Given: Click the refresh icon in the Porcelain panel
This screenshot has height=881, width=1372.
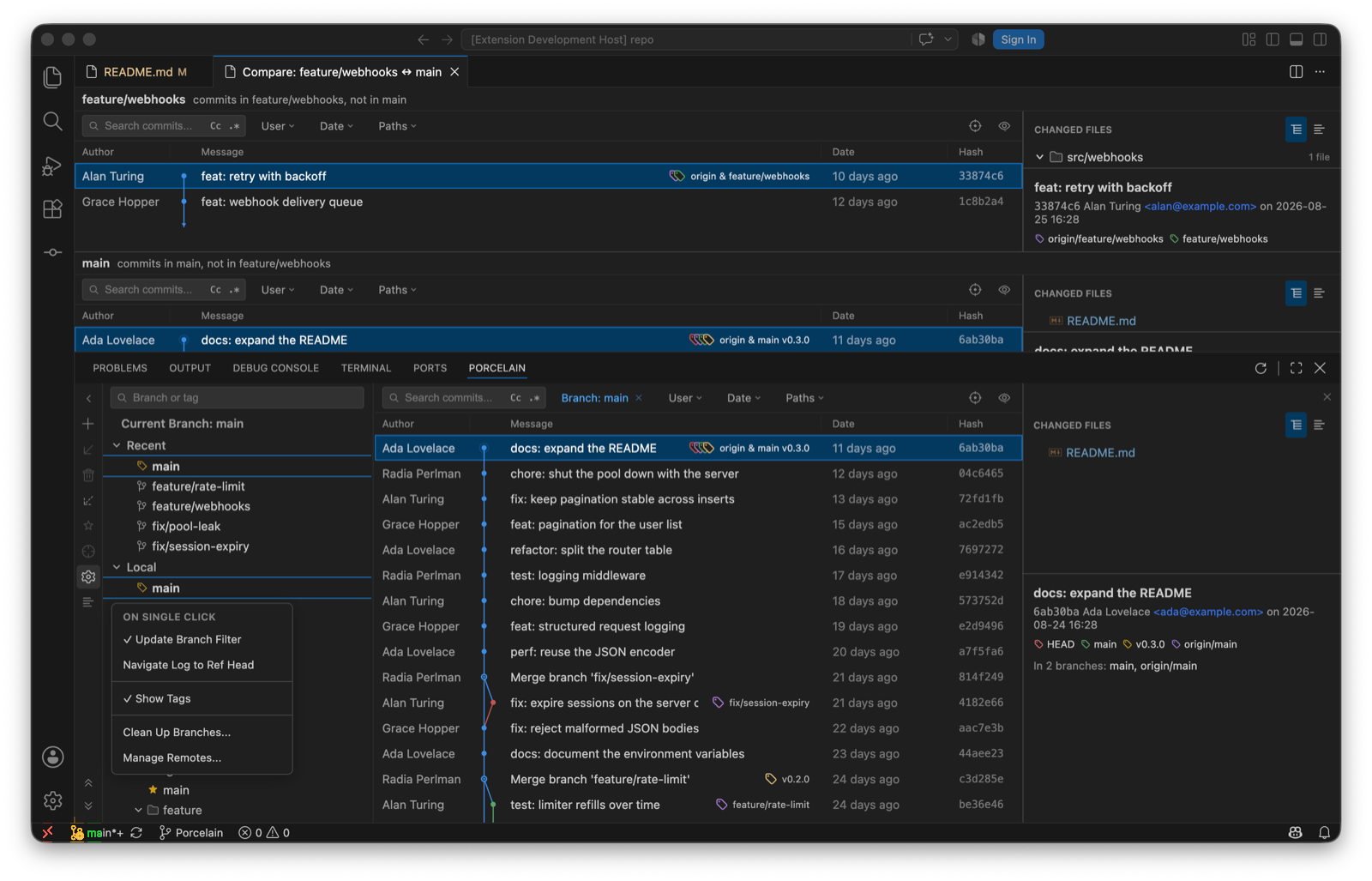Looking at the screenshot, I should click(x=1261, y=368).
